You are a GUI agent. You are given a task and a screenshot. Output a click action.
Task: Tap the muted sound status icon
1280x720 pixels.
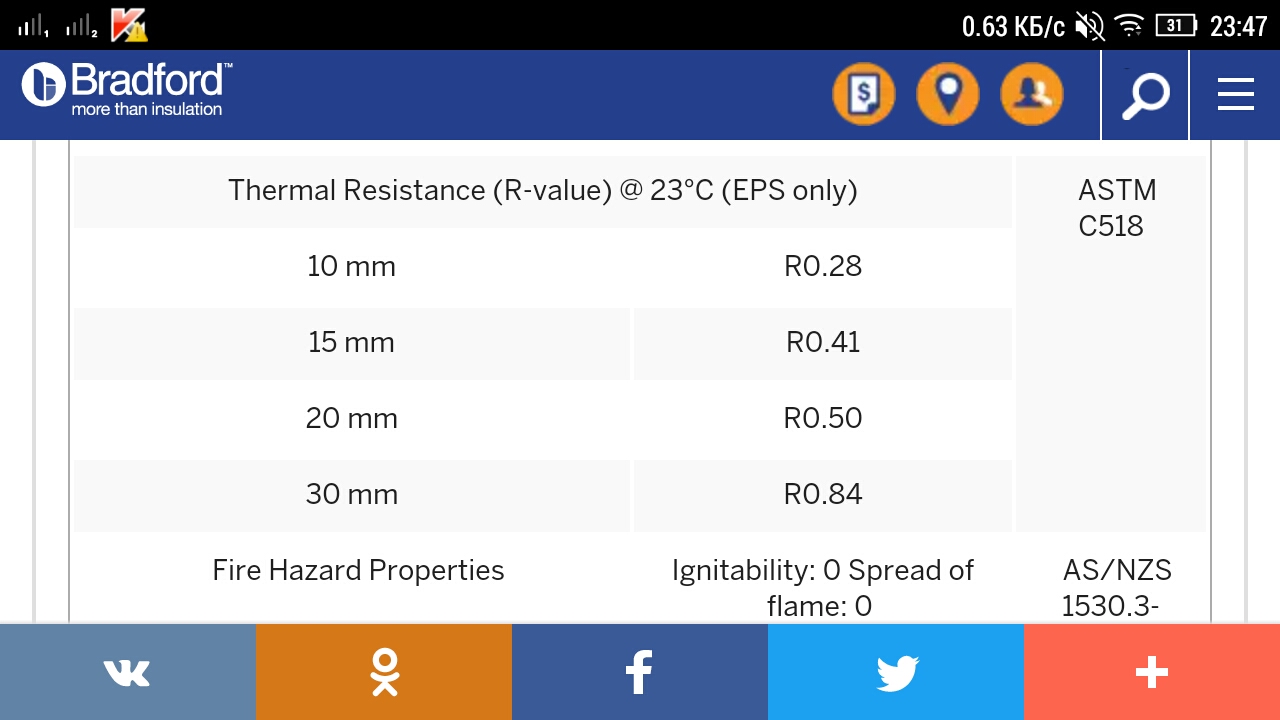click(x=1089, y=26)
